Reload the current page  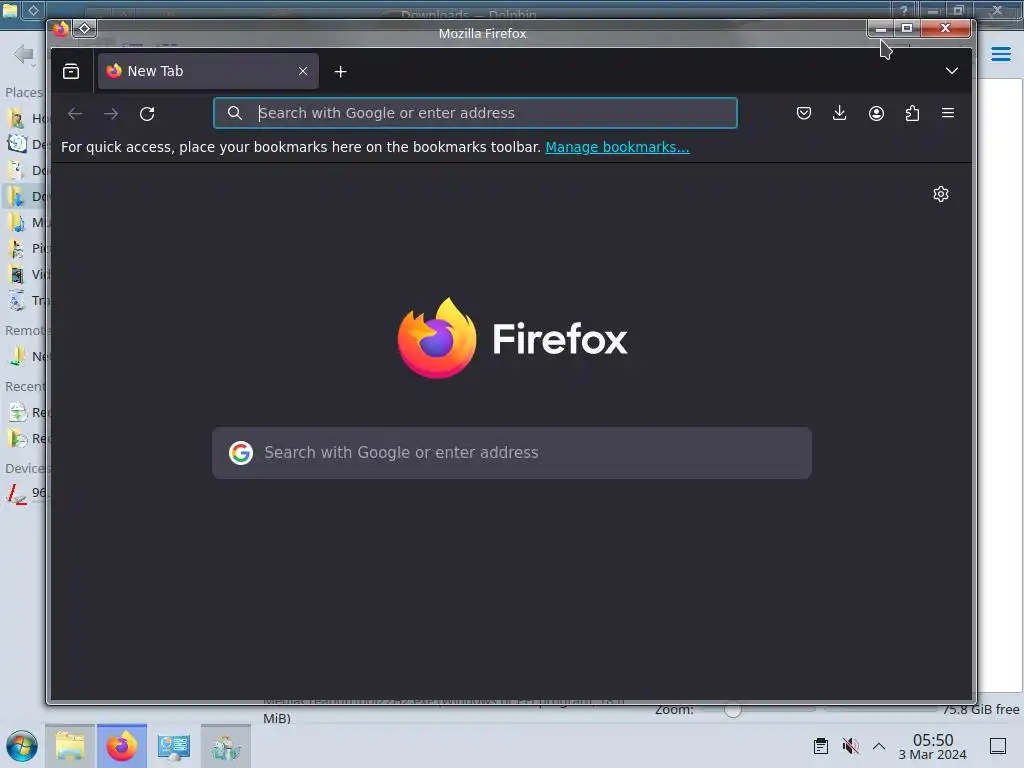click(147, 114)
